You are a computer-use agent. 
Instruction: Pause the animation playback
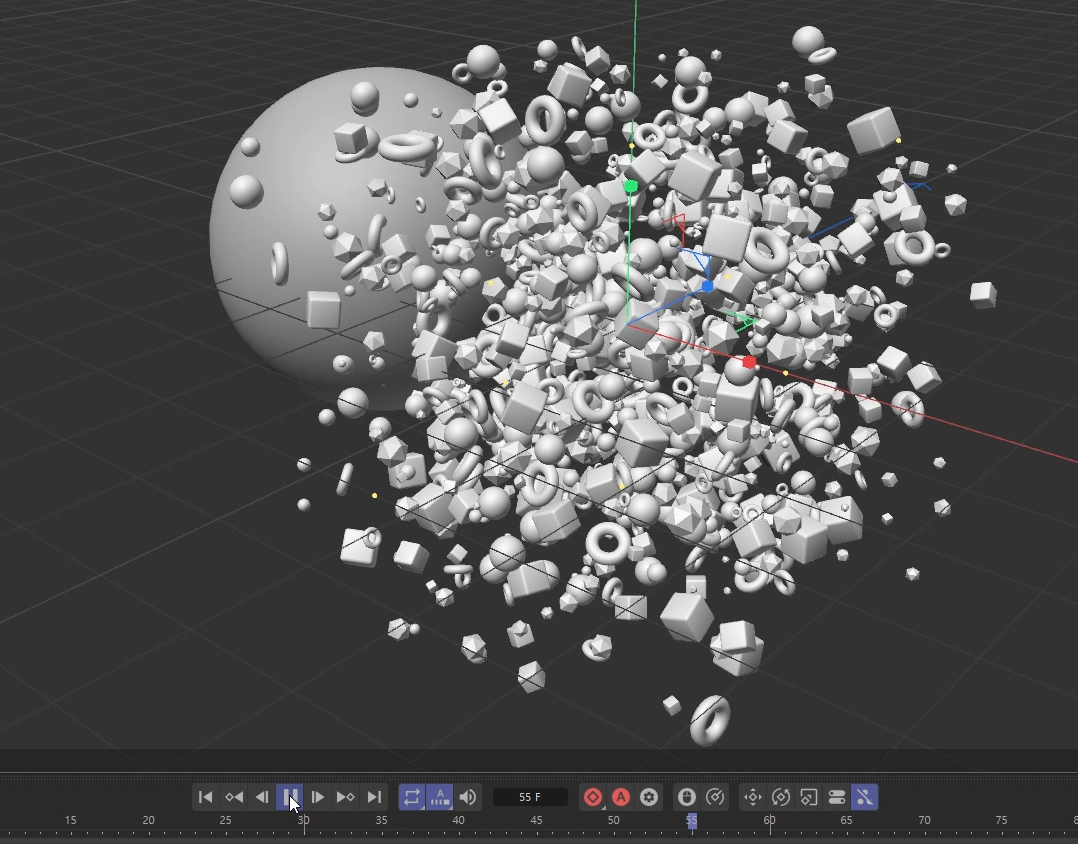[x=289, y=797]
